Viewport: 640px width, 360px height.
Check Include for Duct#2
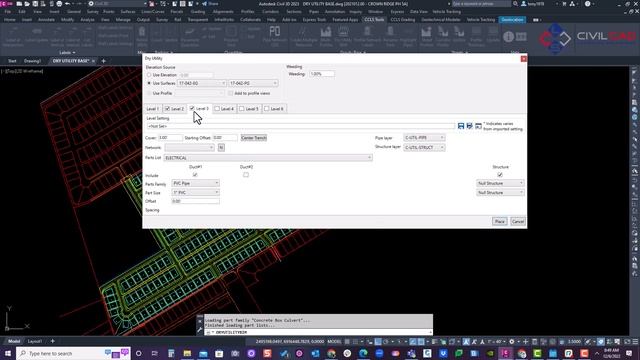(246, 175)
